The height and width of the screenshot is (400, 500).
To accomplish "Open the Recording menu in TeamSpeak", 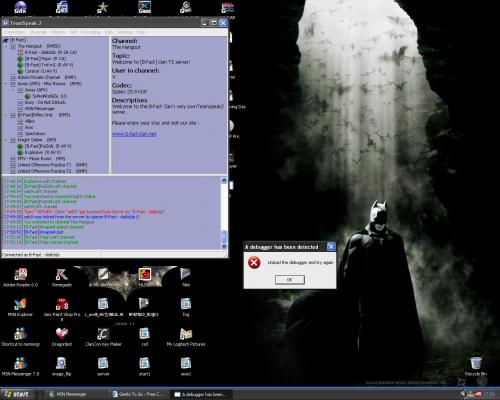I will (90, 32).
